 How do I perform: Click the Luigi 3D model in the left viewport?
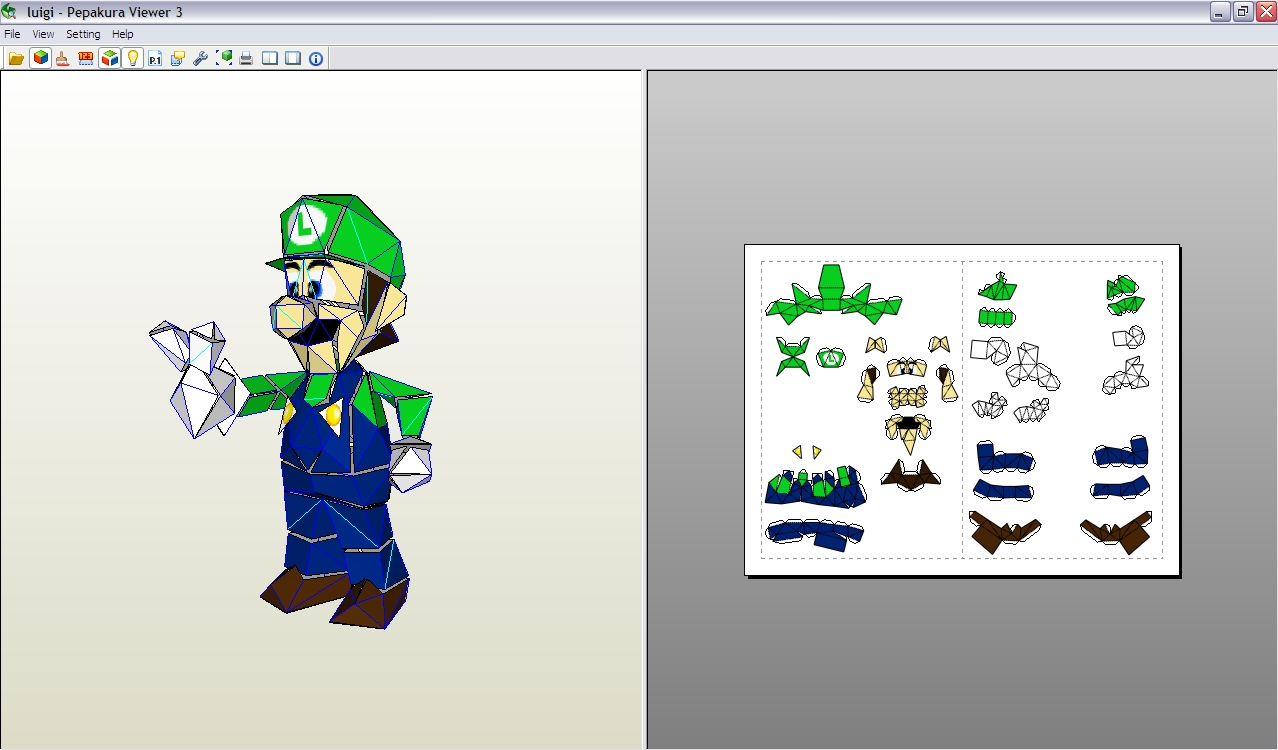coord(320,400)
